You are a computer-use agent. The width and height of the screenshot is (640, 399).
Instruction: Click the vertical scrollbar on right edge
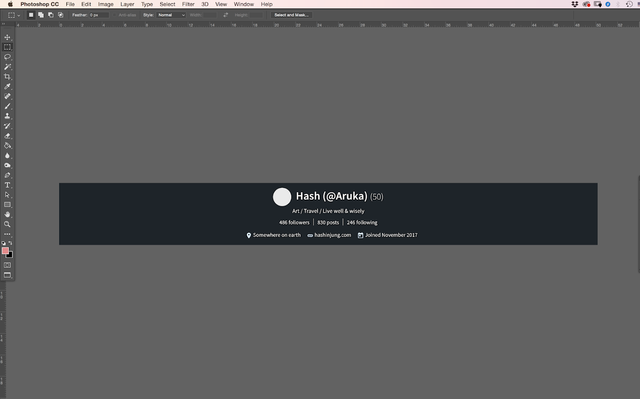tap(639, 224)
